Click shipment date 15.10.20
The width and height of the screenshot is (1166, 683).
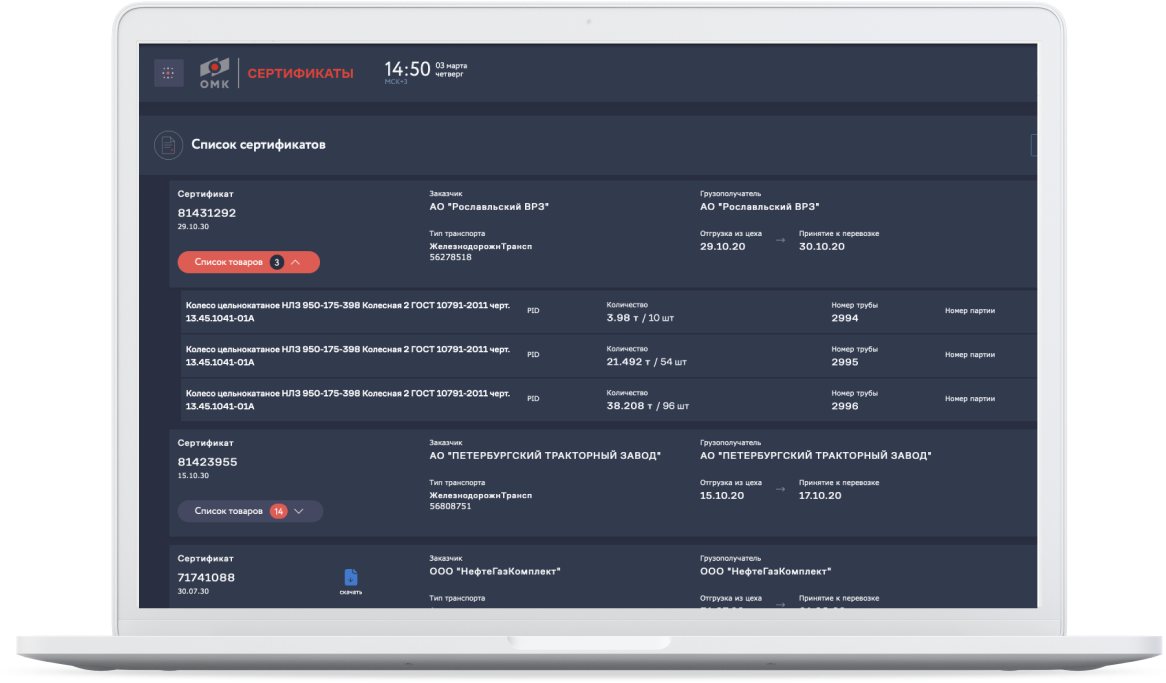[721, 496]
